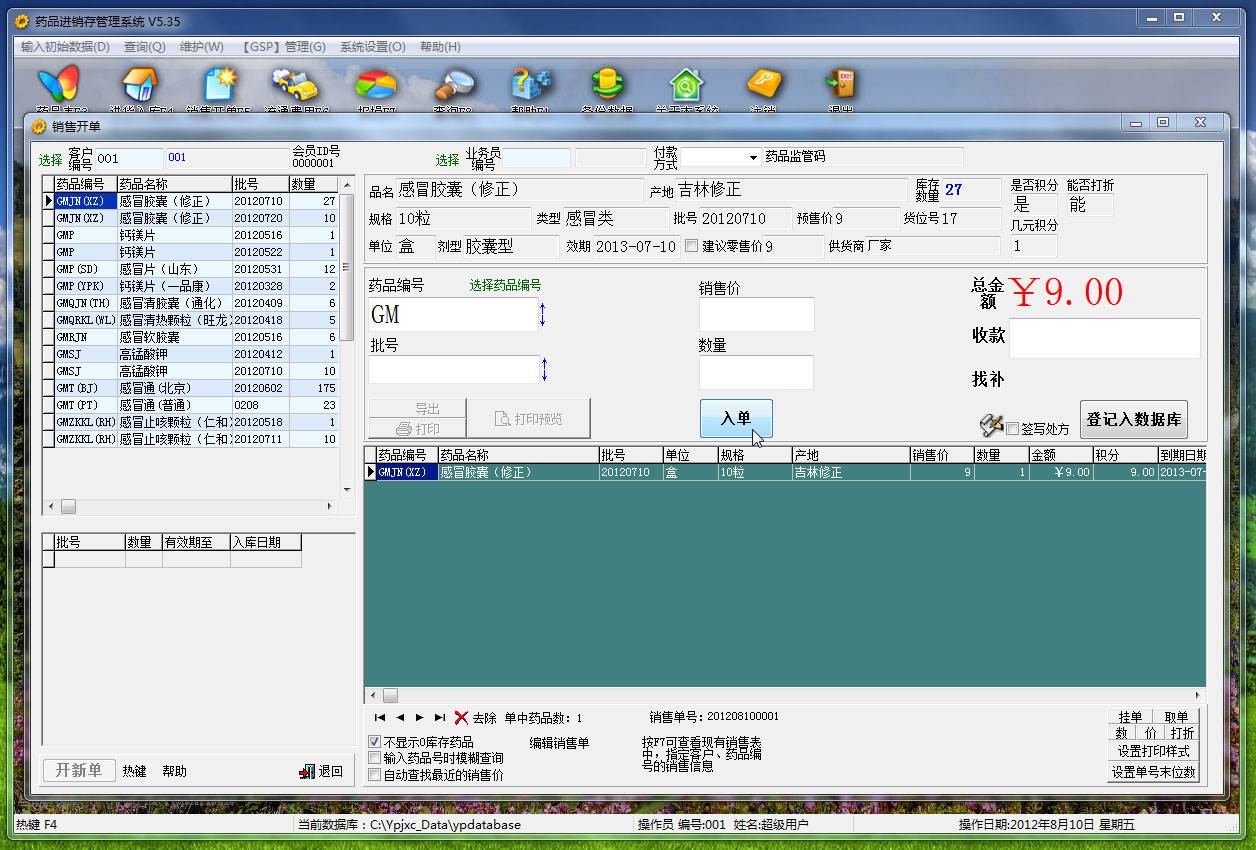Image resolution: width=1256 pixels, height=850 pixels.
Task: Click the 入单 submit button
Action: (736, 419)
